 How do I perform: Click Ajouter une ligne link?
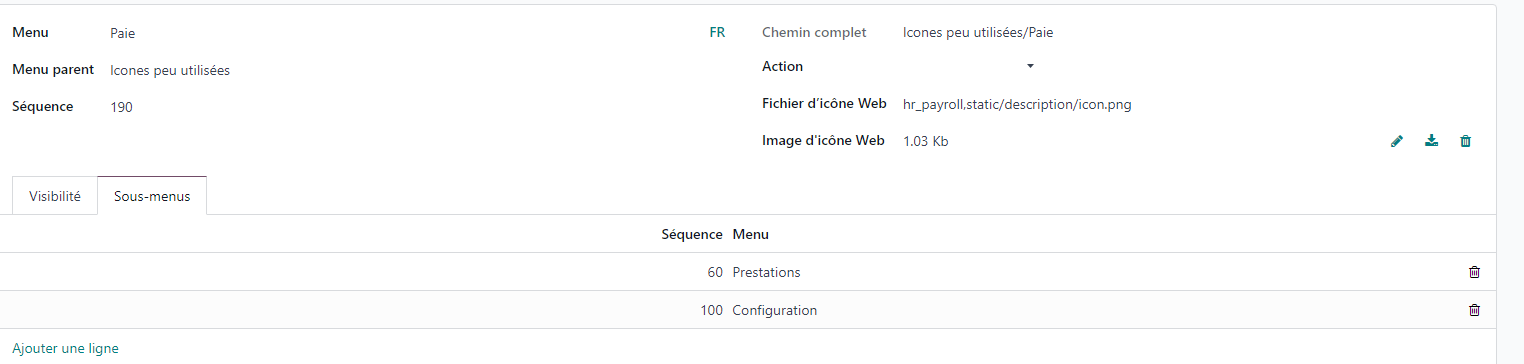(x=65, y=348)
